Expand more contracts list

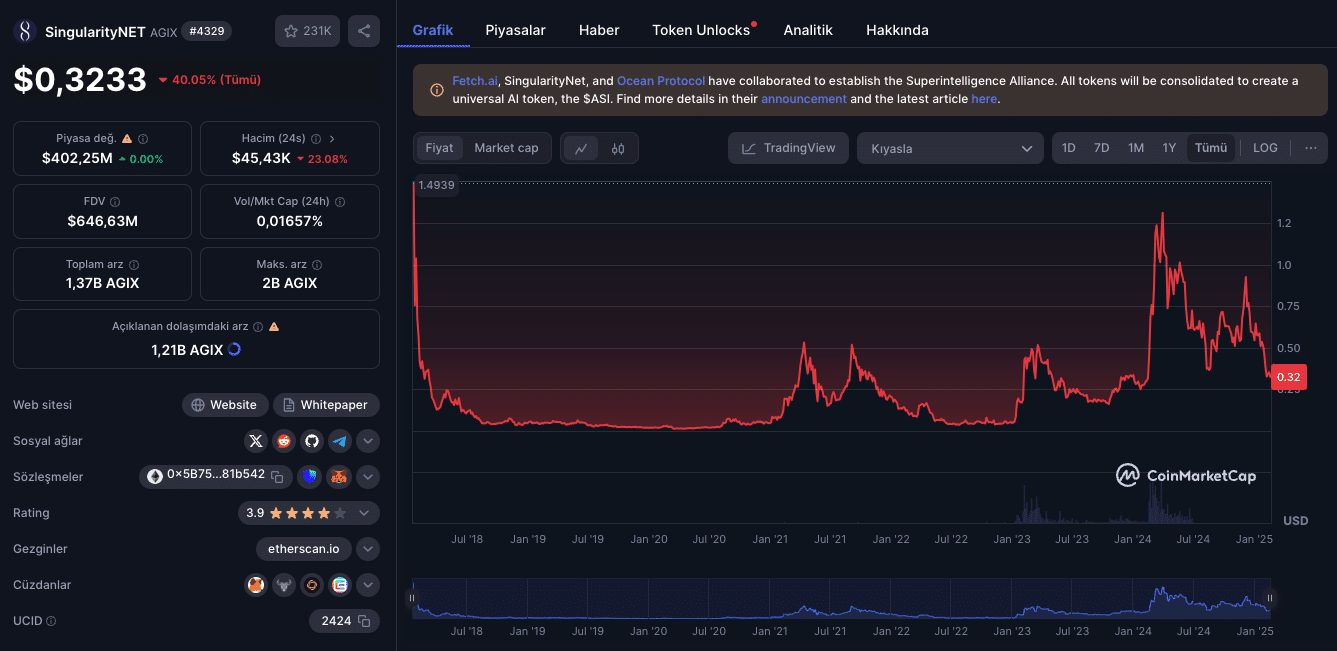[x=368, y=477]
